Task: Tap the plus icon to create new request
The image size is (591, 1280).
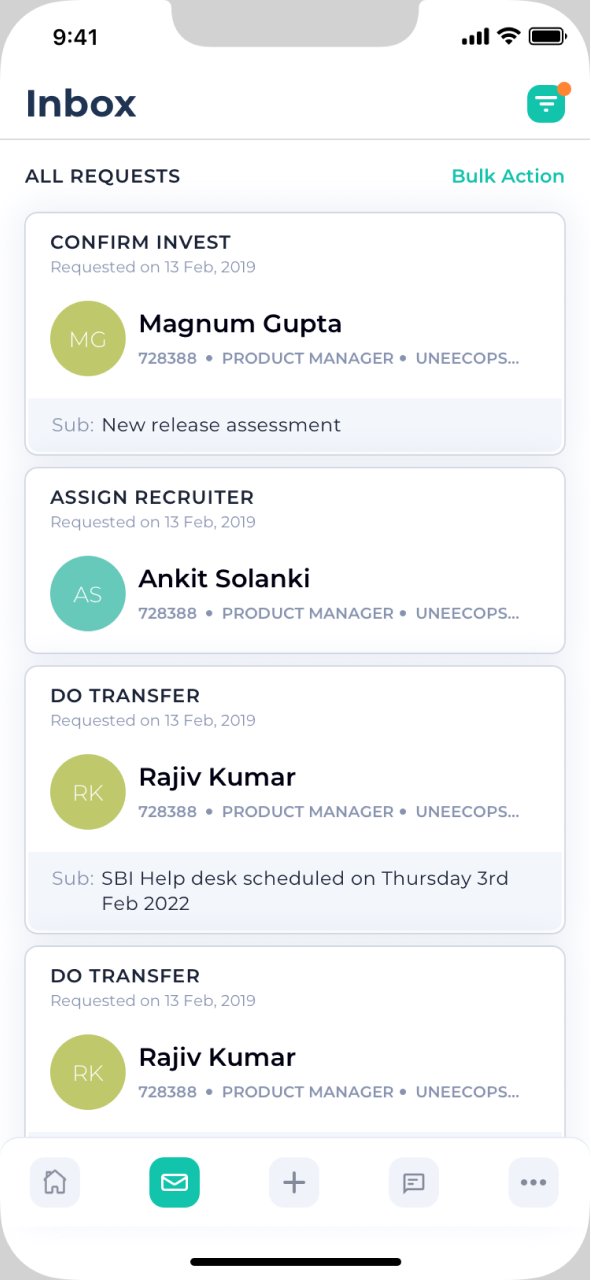Action: click(x=293, y=1182)
